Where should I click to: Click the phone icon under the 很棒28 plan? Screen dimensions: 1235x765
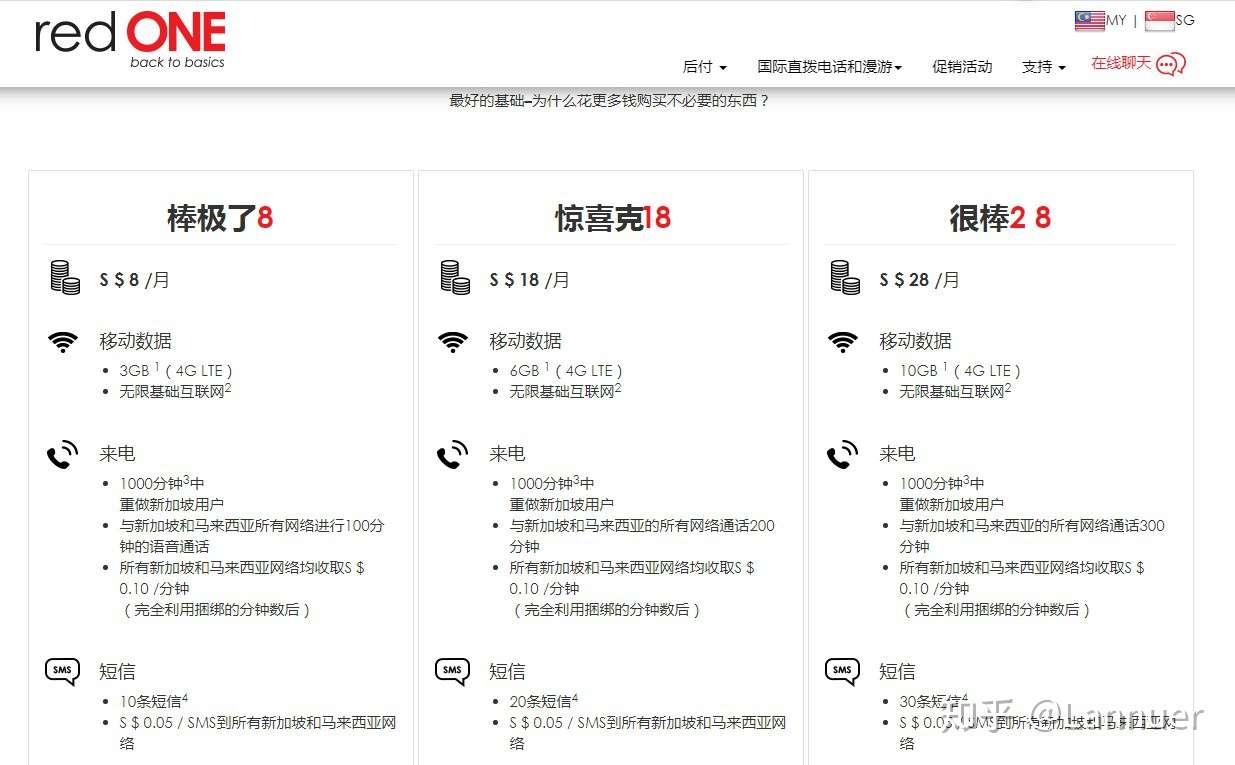click(x=843, y=453)
